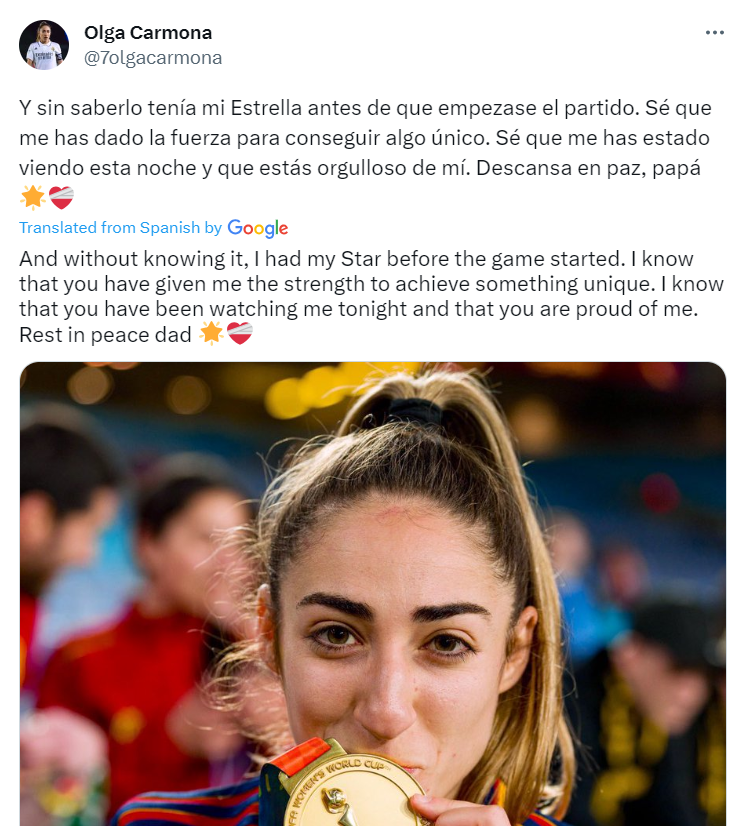Open the attached medal photo

pyautogui.click(x=373, y=594)
